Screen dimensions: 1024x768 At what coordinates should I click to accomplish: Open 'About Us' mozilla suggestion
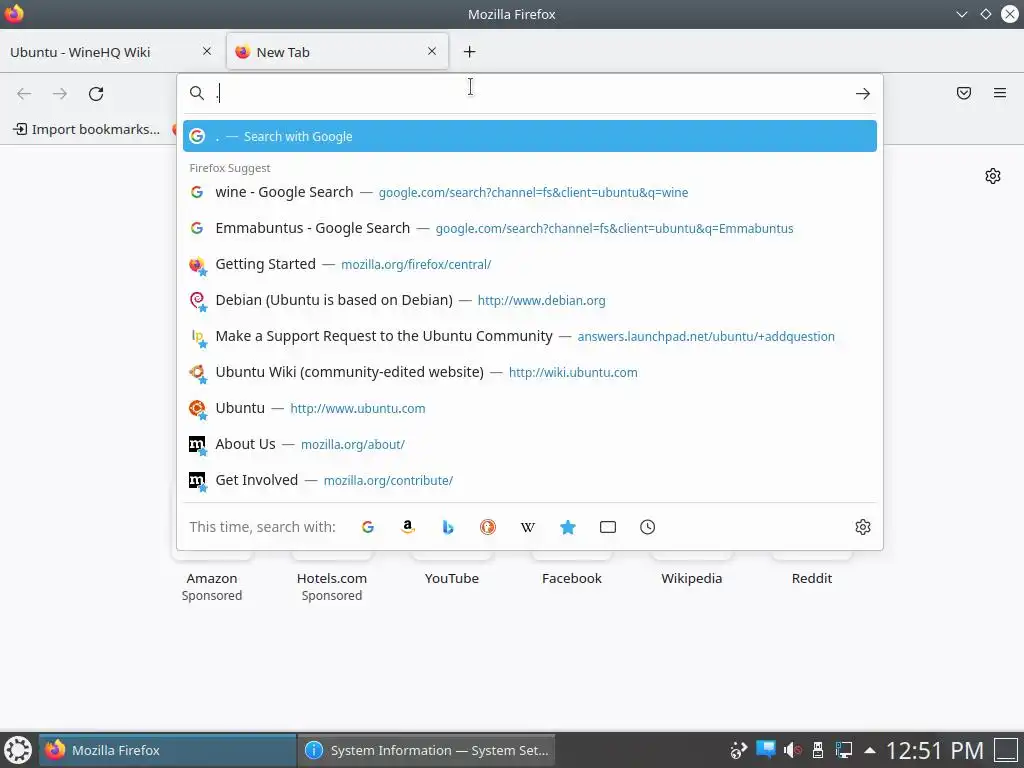tap(530, 443)
